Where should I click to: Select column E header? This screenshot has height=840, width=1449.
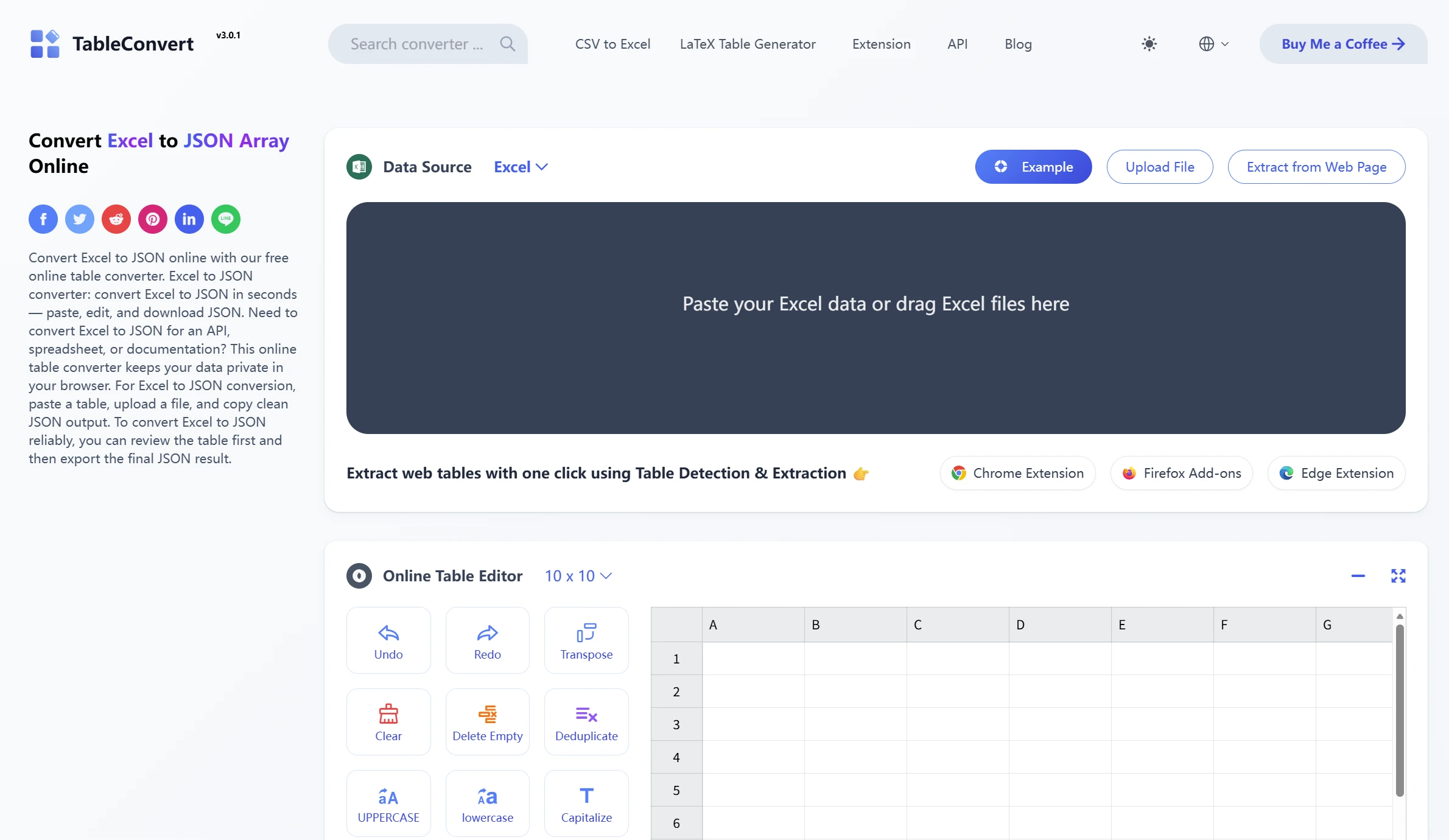click(1162, 625)
